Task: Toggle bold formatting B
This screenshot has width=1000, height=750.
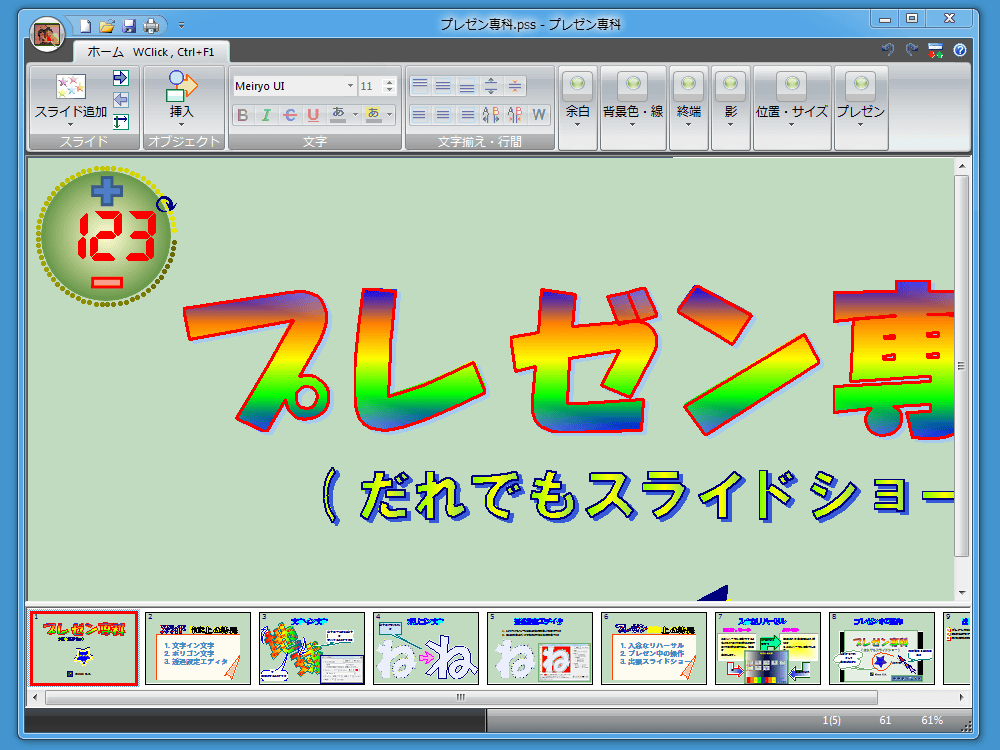Action: (242, 115)
